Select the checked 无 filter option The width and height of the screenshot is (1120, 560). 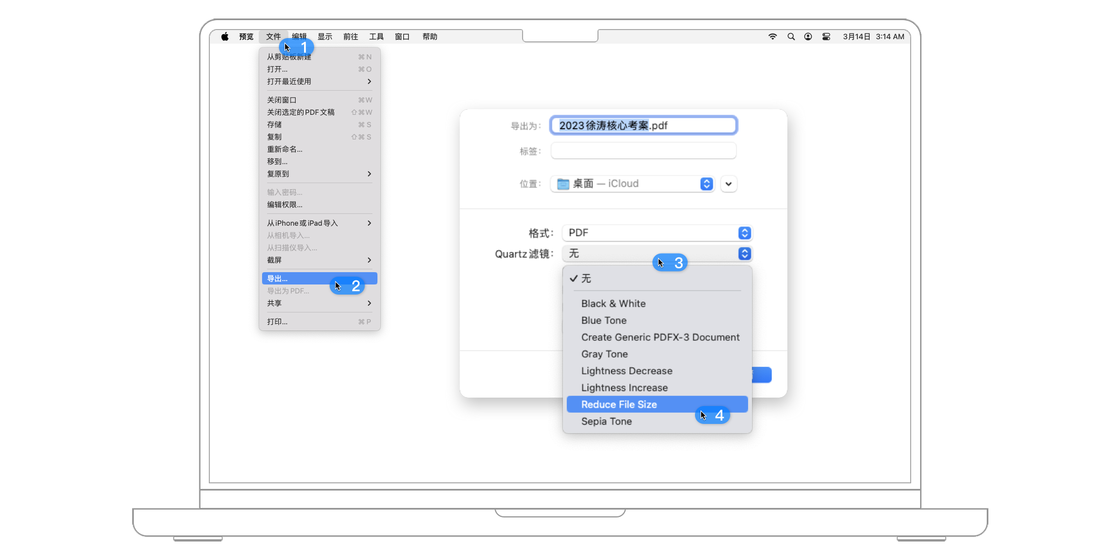click(586, 279)
